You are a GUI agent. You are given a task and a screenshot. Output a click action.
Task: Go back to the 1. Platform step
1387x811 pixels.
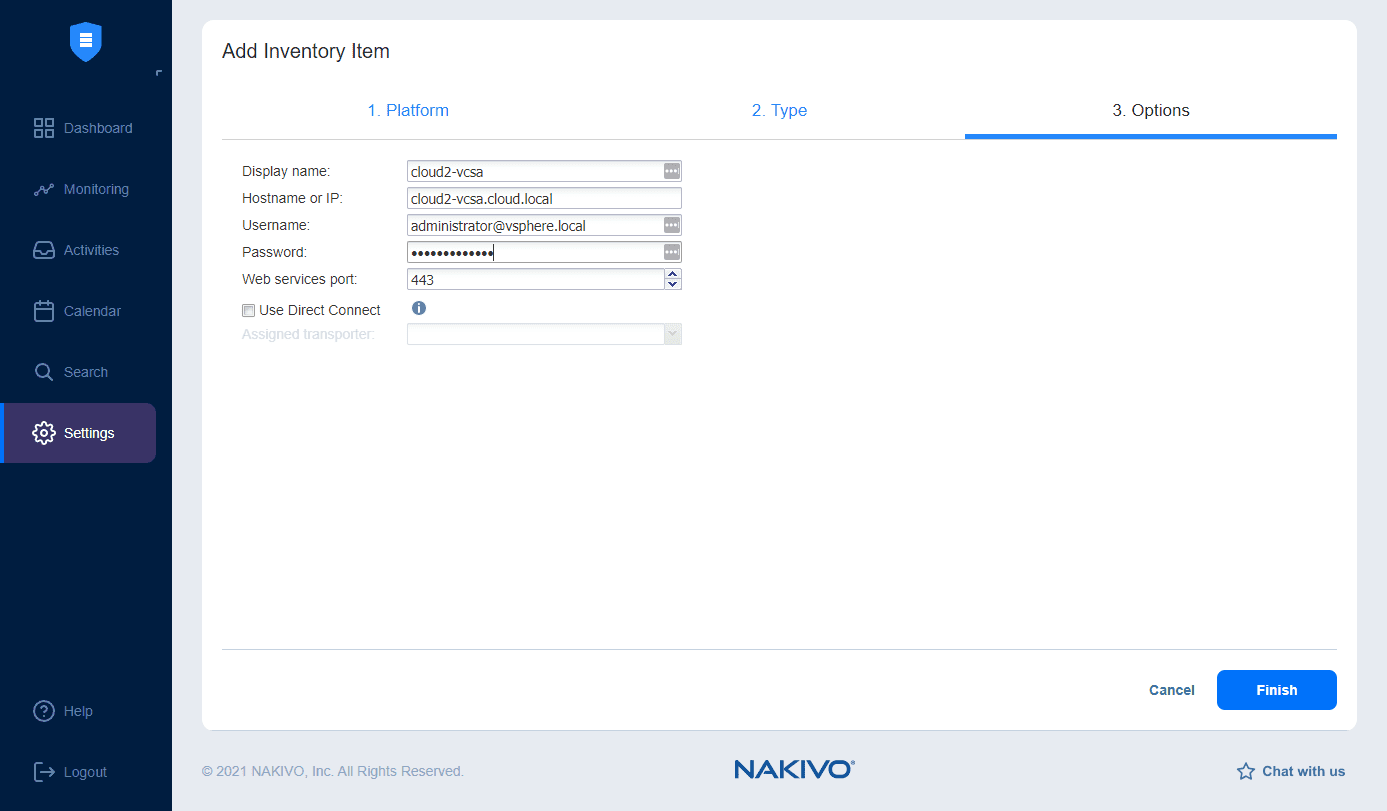(x=408, y=110)
